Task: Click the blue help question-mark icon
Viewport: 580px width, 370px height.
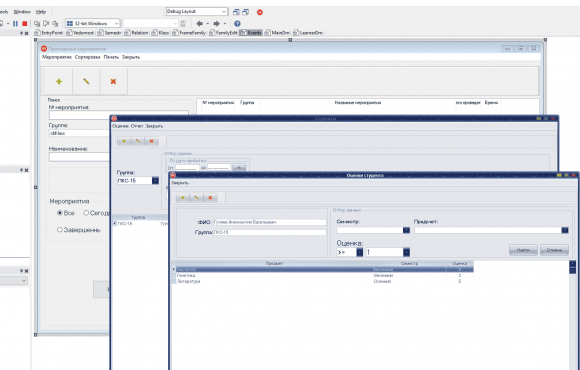Action: [237, 23]
